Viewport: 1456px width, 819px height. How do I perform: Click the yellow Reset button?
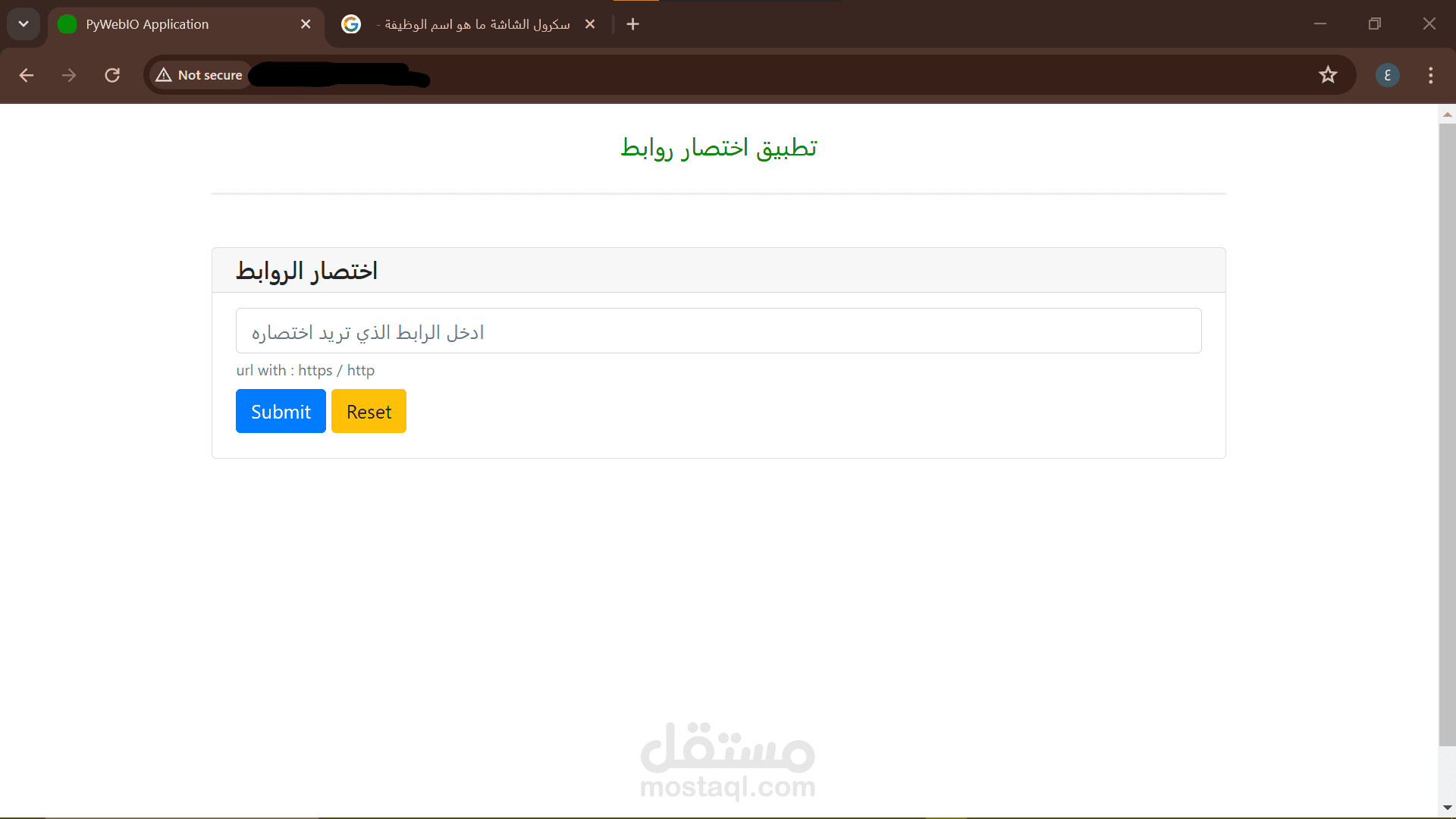pyautogui.click(x=369, y=411)
